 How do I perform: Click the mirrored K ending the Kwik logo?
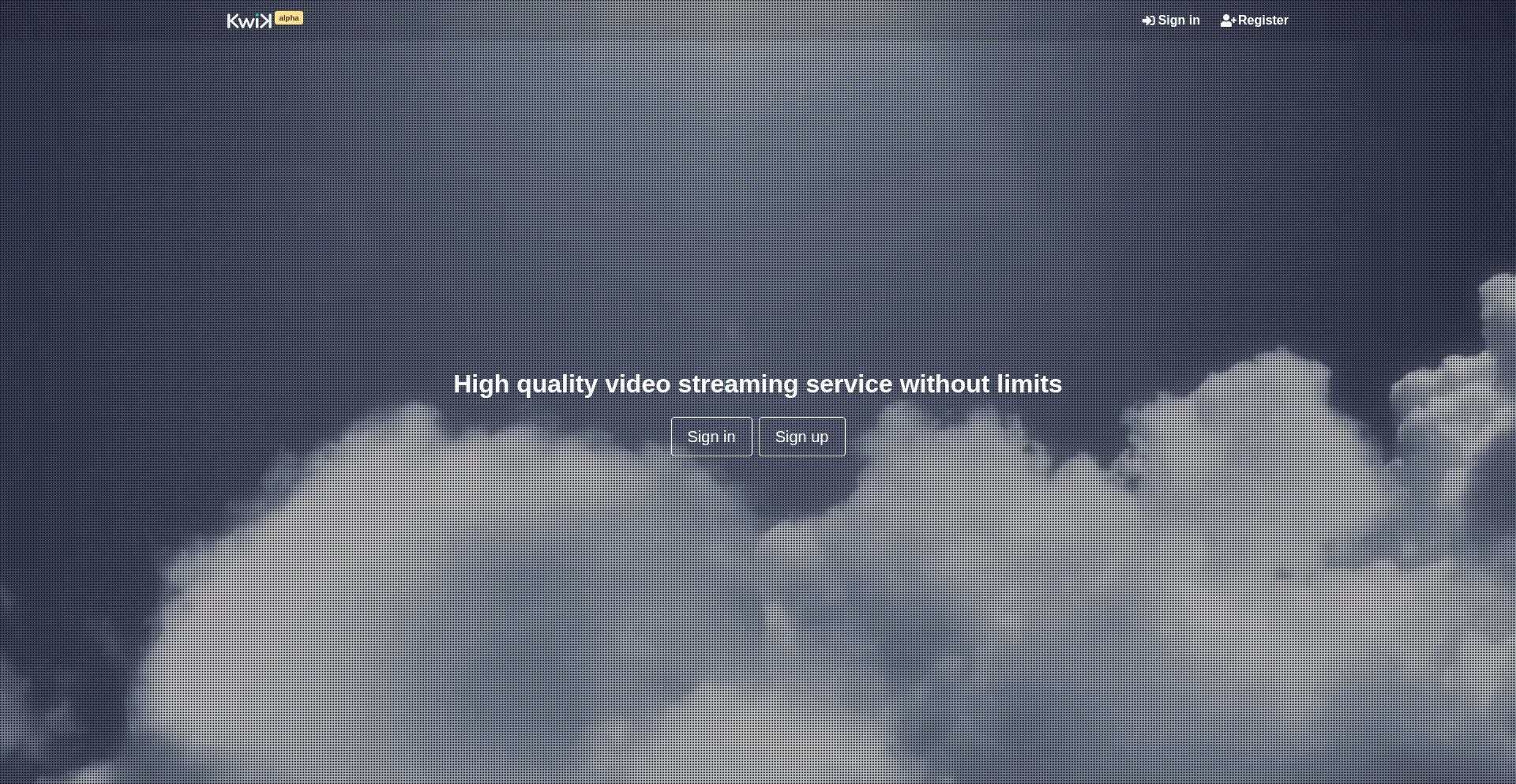click(x=265, y=21)
